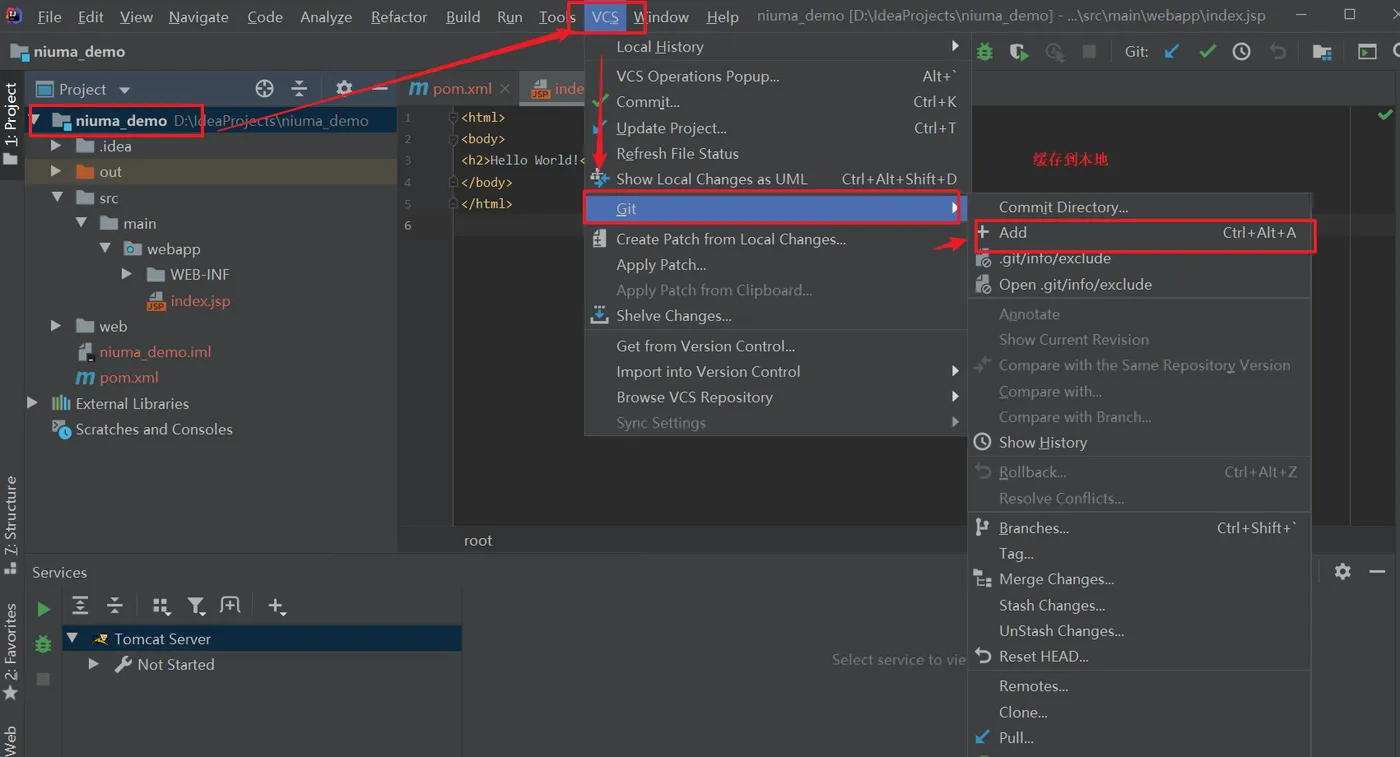Image resolution: width=1400 pixels, height=757 pixels.
Task: Debug service with green bug icon in Services
Action: pos(43,644)
